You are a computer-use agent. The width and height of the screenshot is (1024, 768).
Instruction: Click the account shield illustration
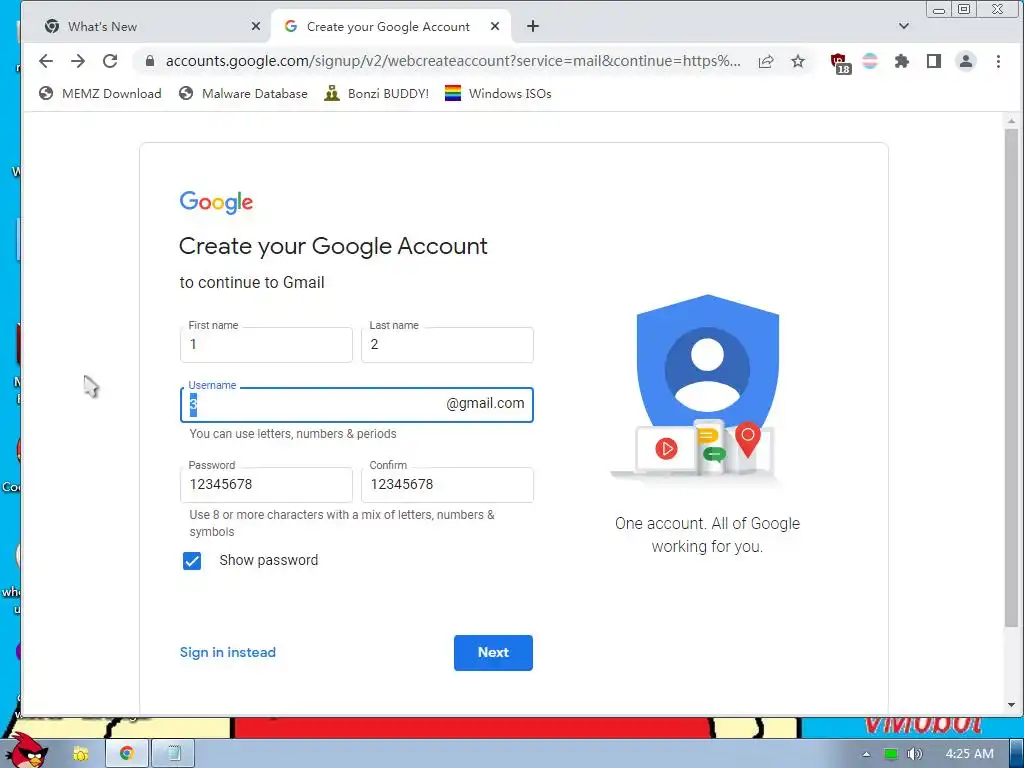tap(707, 392)
